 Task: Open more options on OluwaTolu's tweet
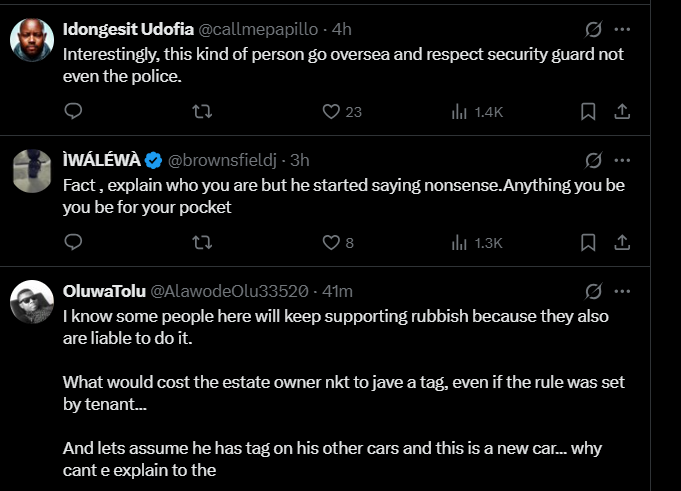point(622,291)
